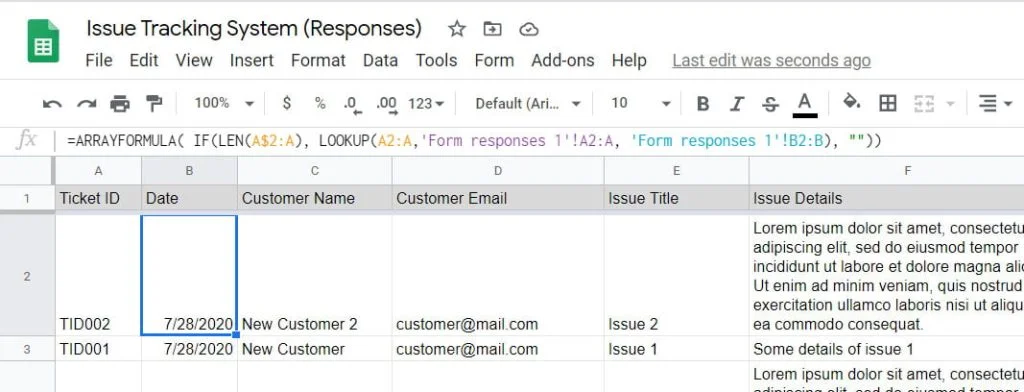
Task: Select column F header
Action: pos(887,171)
